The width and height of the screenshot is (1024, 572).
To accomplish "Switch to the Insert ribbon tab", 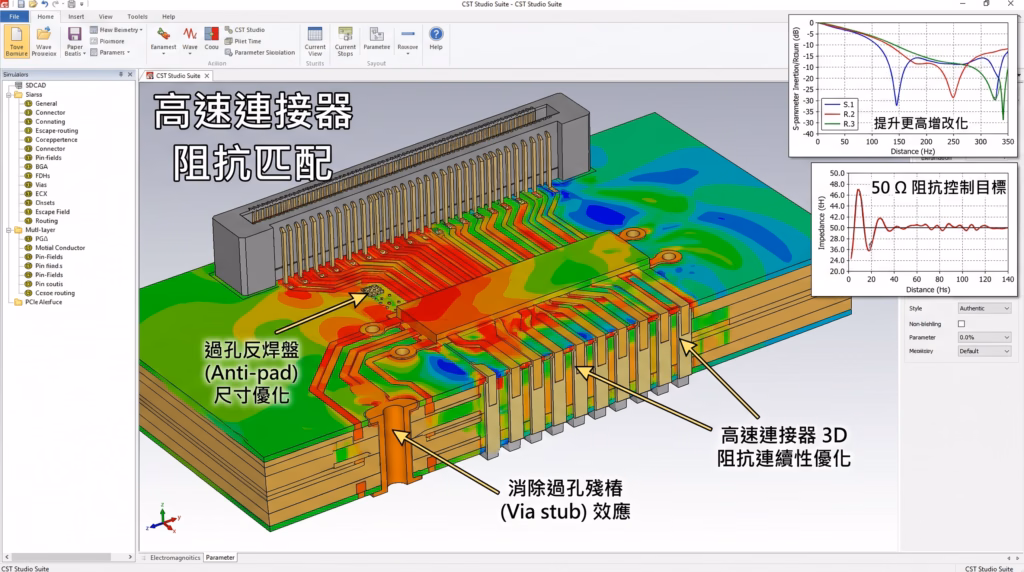I will [x=76, y=16].
